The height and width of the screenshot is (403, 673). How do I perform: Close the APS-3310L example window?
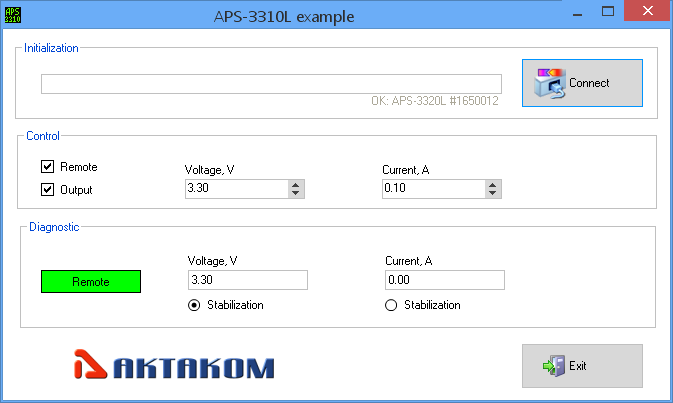coord(648,11)
